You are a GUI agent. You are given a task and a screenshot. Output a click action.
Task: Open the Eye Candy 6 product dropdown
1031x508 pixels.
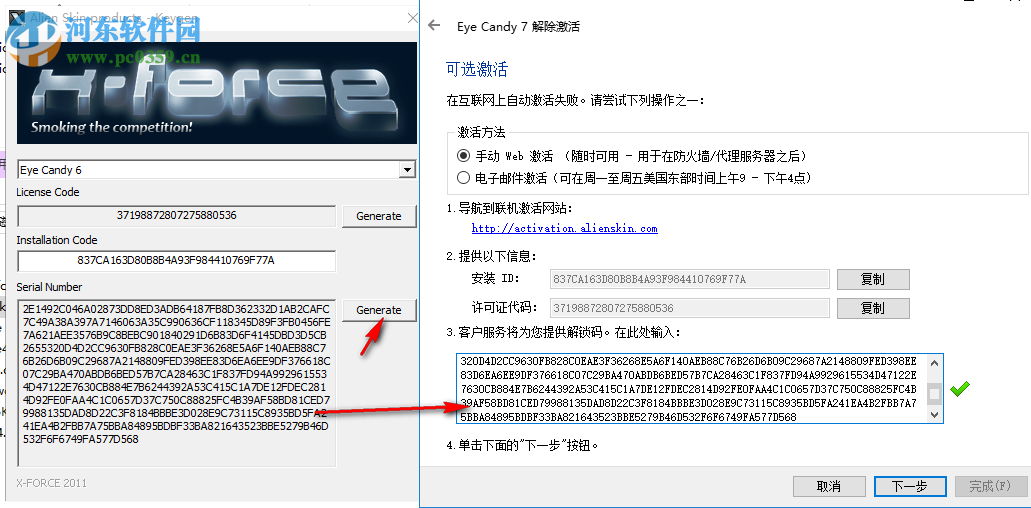pos(408,170)
